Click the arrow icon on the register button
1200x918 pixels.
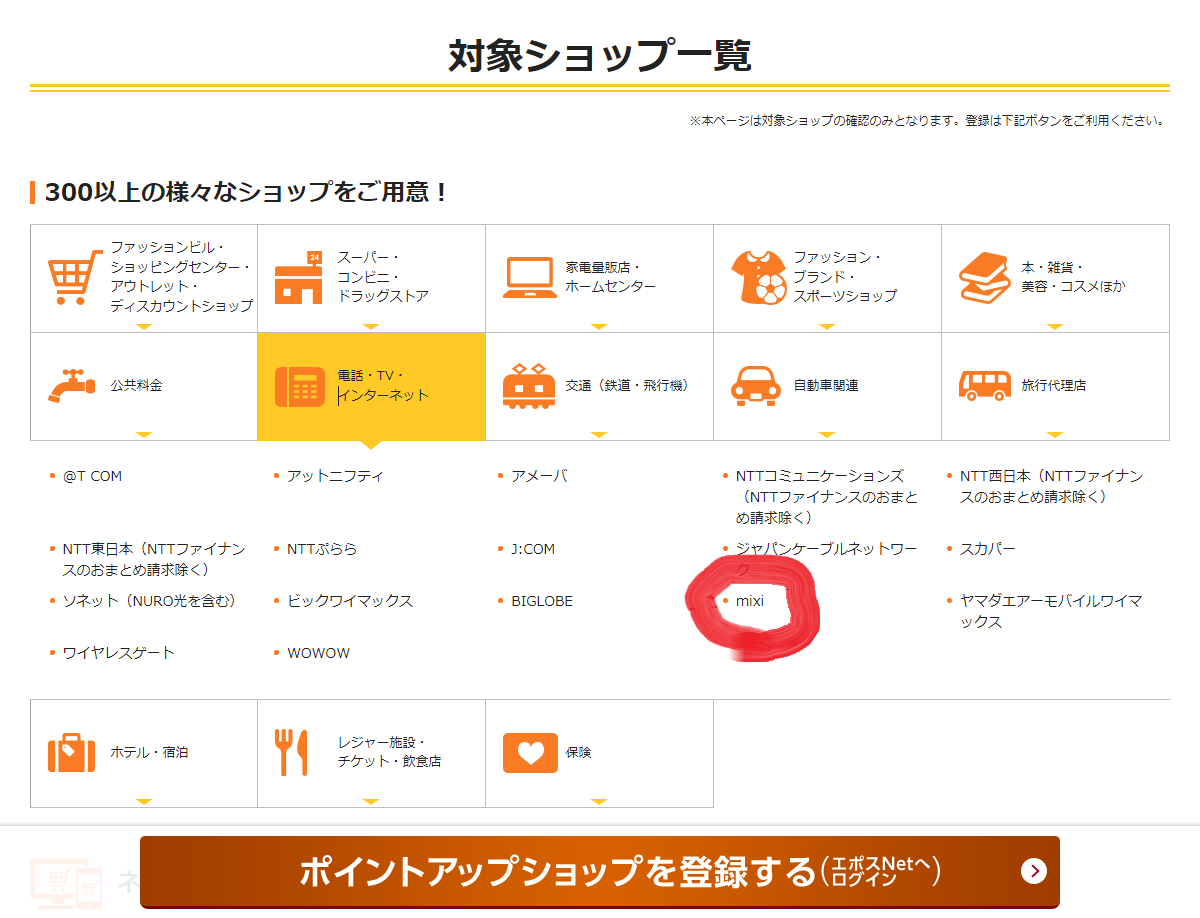(1034, 871)
